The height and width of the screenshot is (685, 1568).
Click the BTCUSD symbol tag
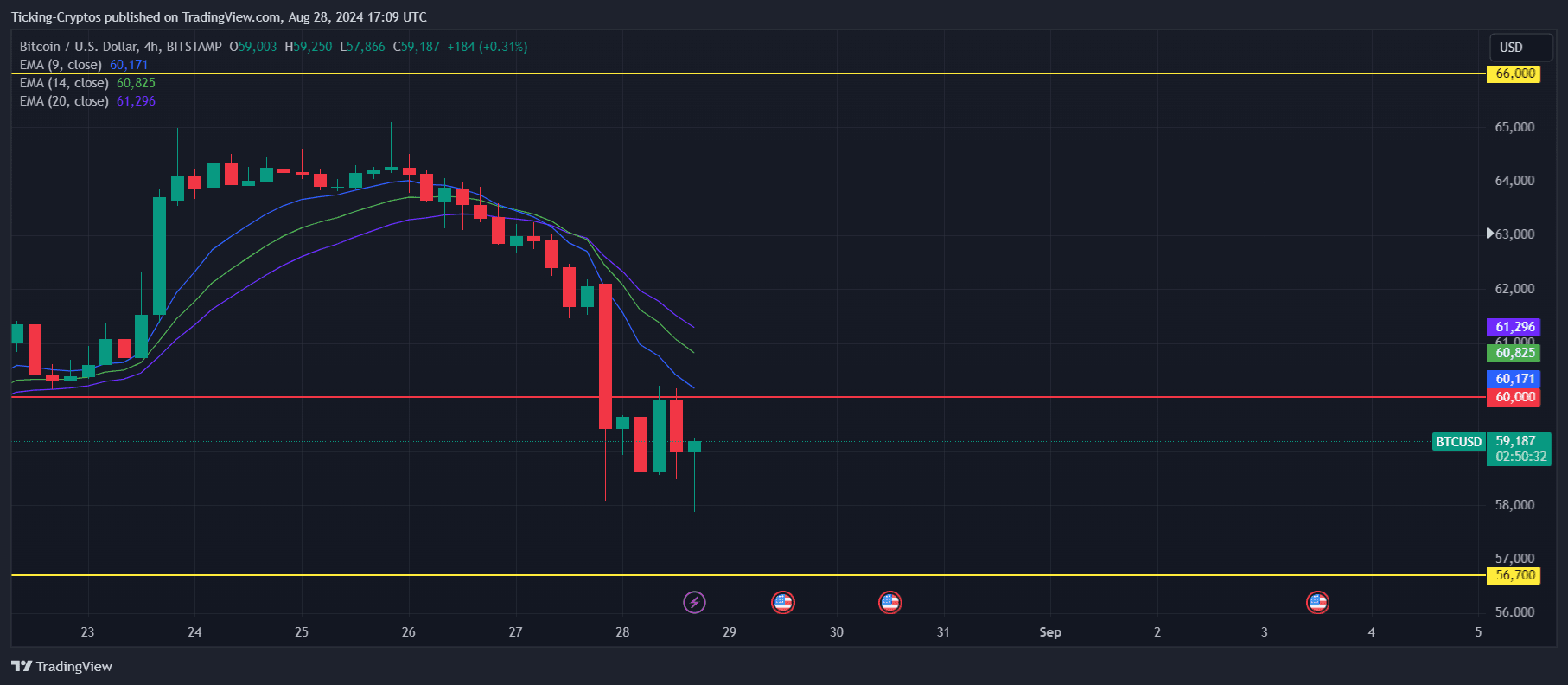tap(1458, 442)
